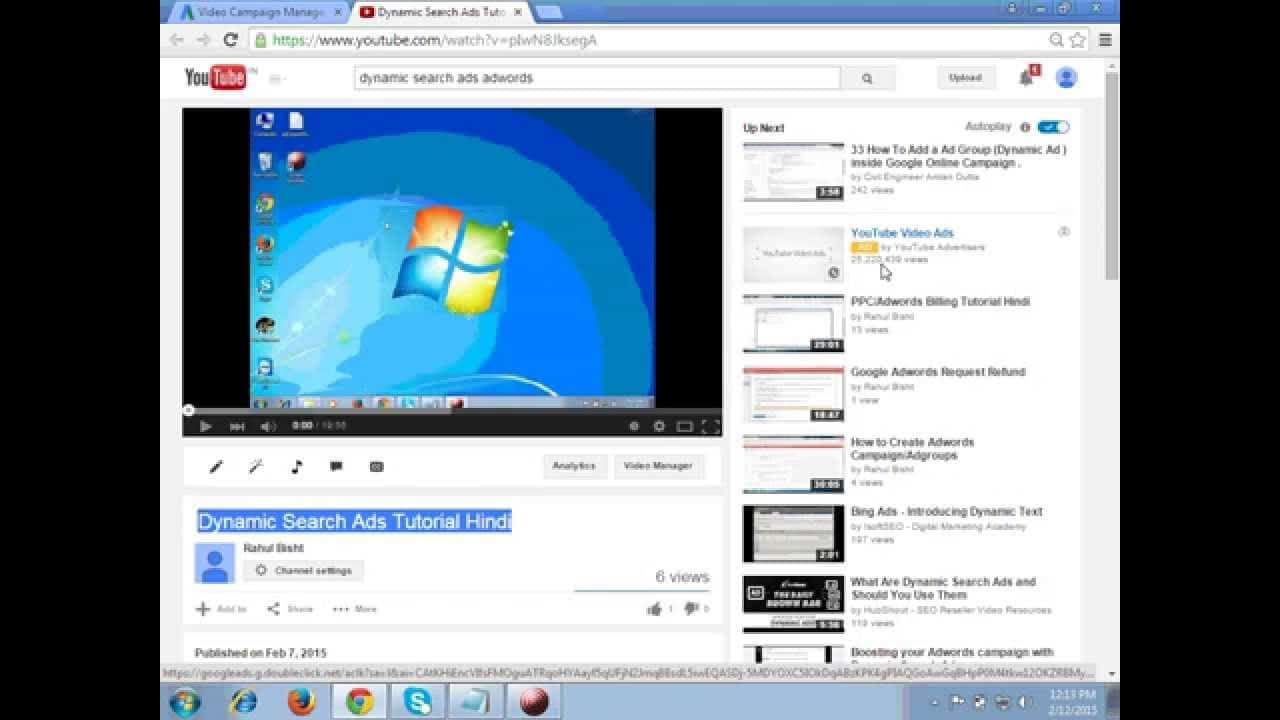
Task: Enter fullscreen mode
Action: pyautogui.click(x=710, y=426)
